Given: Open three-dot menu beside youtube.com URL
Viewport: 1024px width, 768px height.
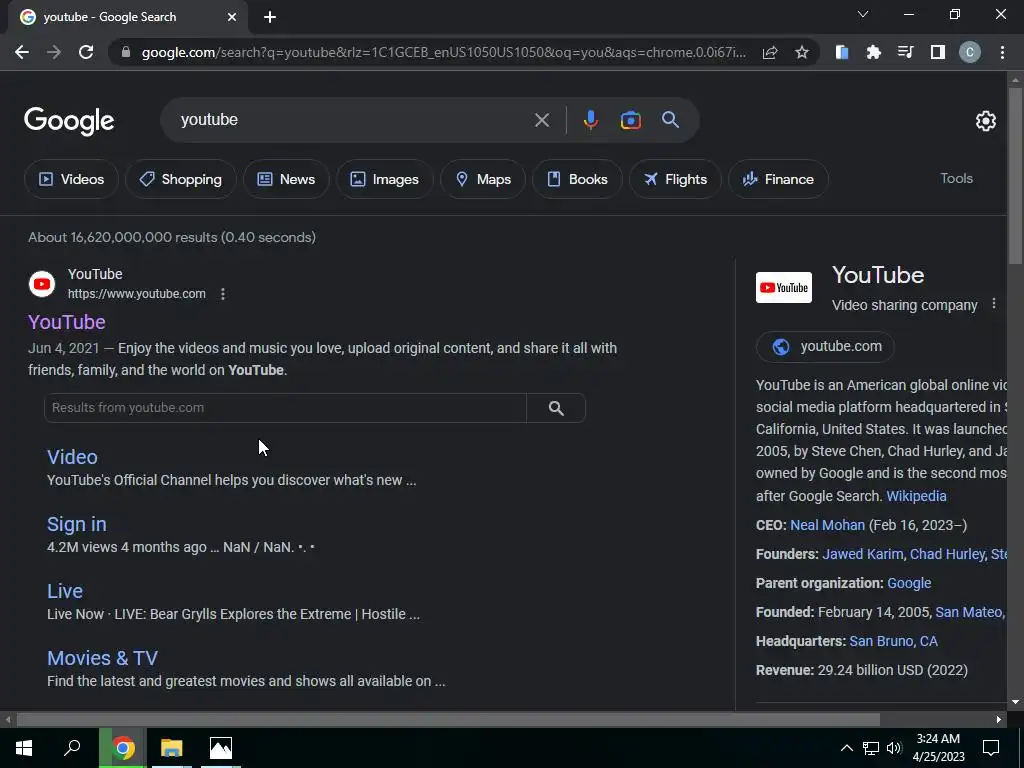Looking at the screenshot, I should (x=223, y=294).
